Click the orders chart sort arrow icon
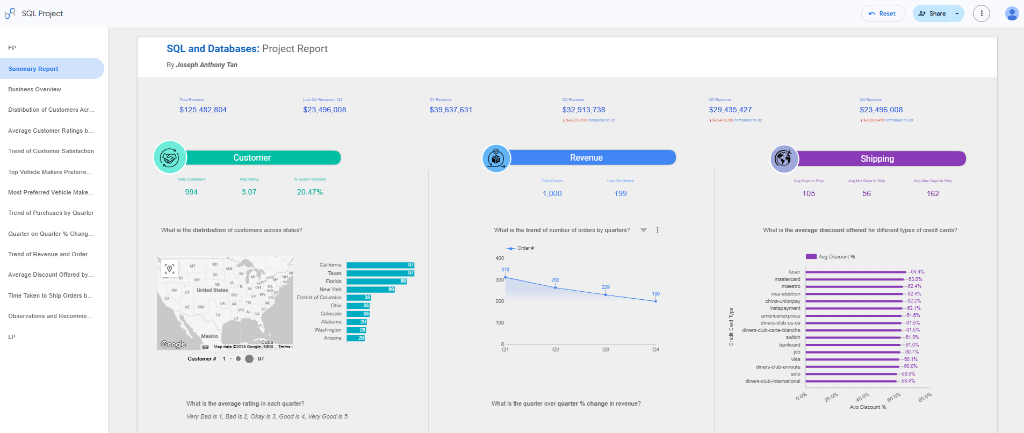1024x433 pixels. [x=643, y=230]
